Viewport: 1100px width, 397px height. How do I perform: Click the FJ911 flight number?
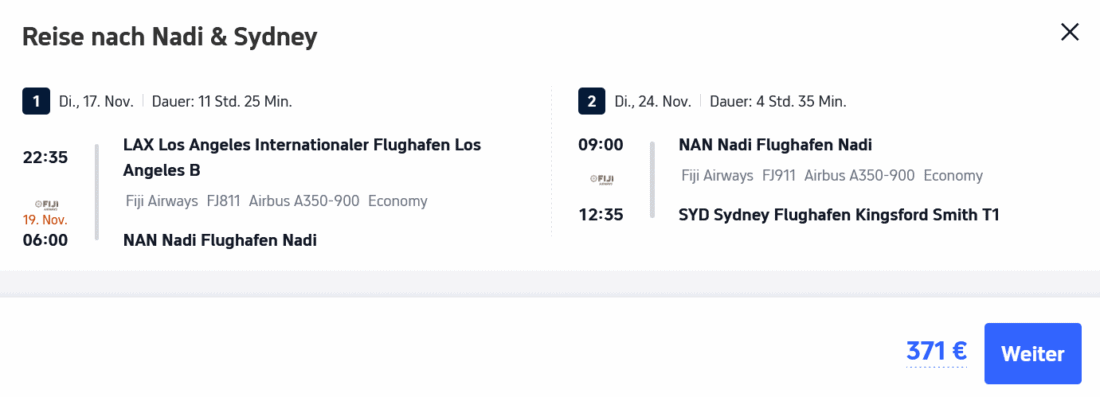coord(779,175)
